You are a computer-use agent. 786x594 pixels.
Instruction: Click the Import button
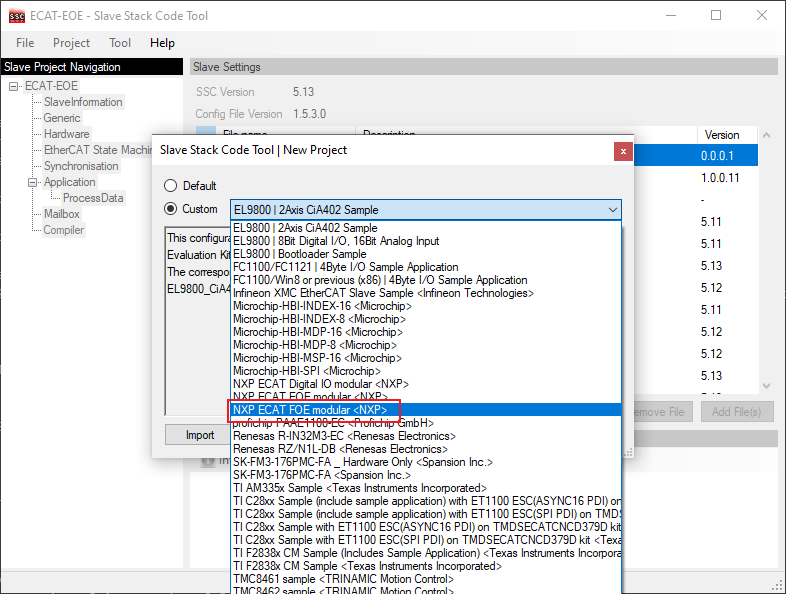(x=200, y=435)
